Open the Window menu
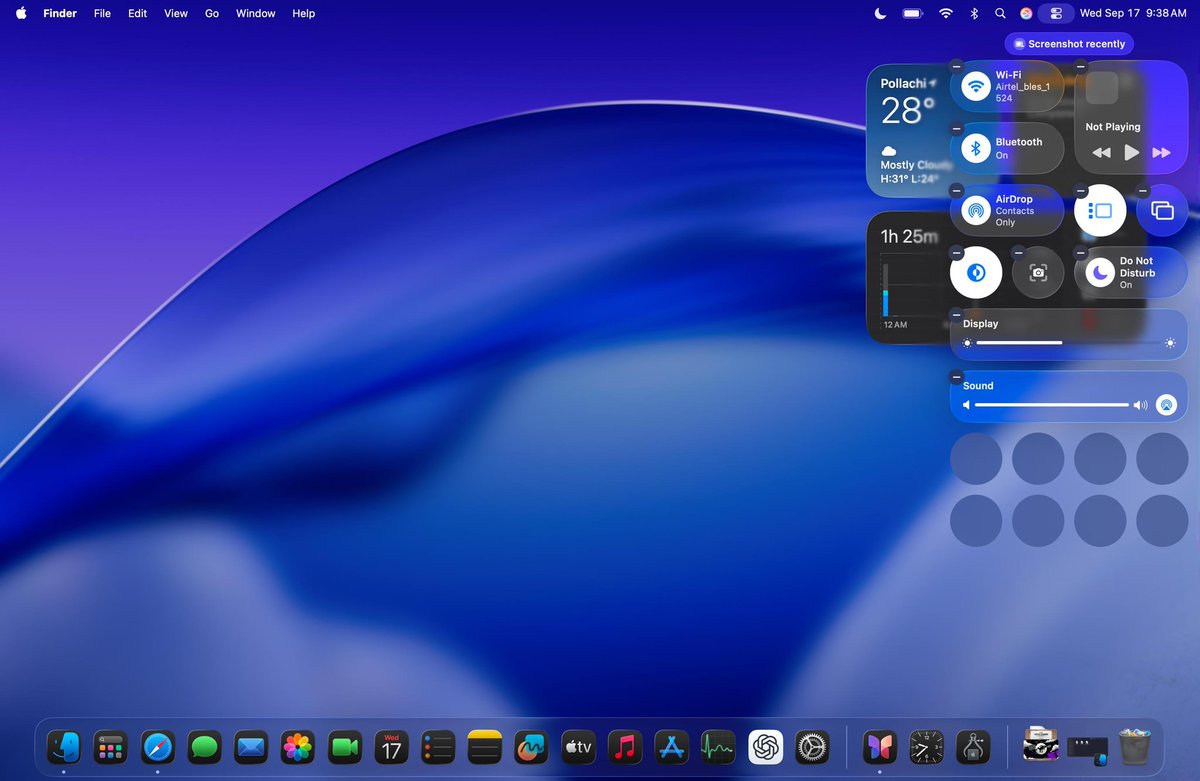1200x781 pixels. [255, 13]
